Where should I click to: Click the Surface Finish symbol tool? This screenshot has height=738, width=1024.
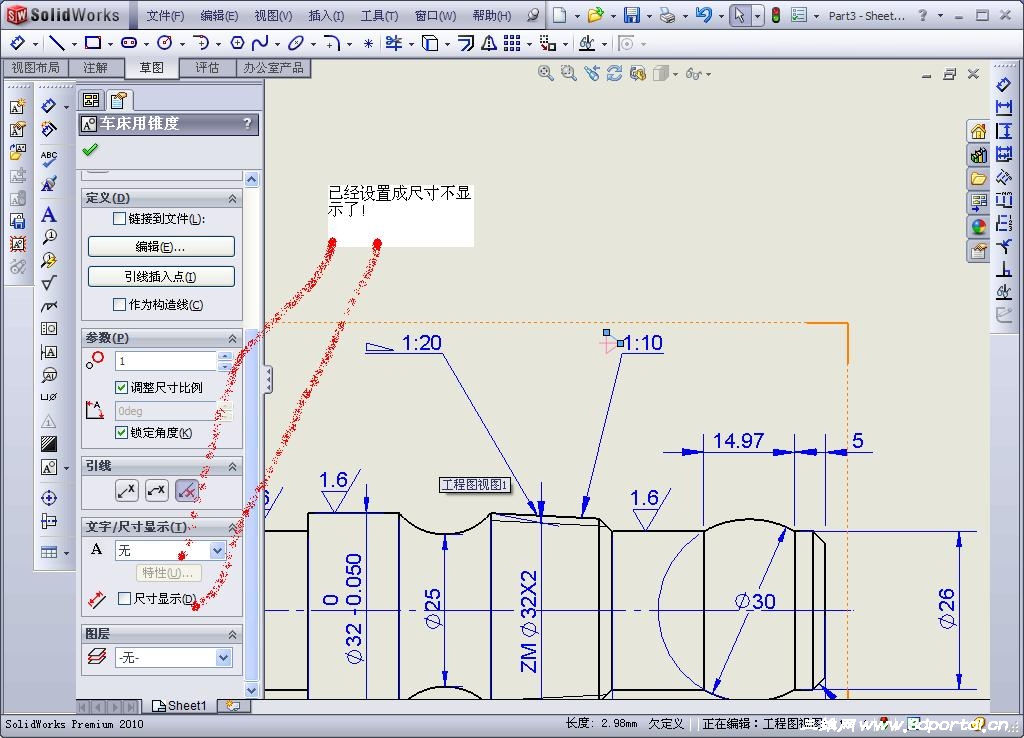(49, 283)
